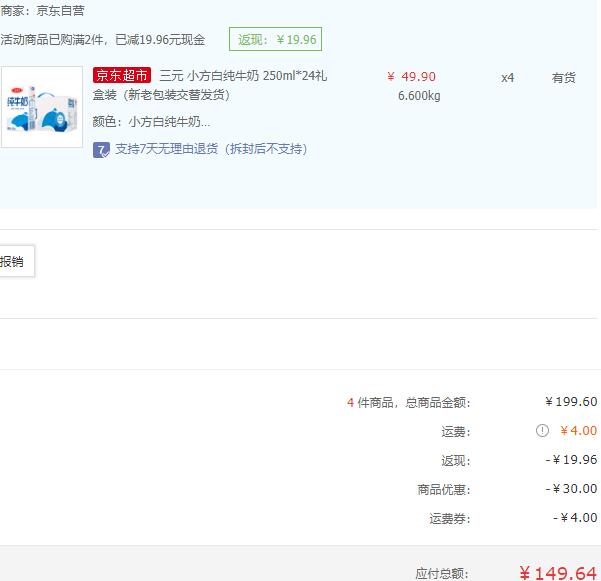The height and width of the screenshot is (581, 601).
Task: Click the 7-day return policy icon
Action: pos(101,150)
